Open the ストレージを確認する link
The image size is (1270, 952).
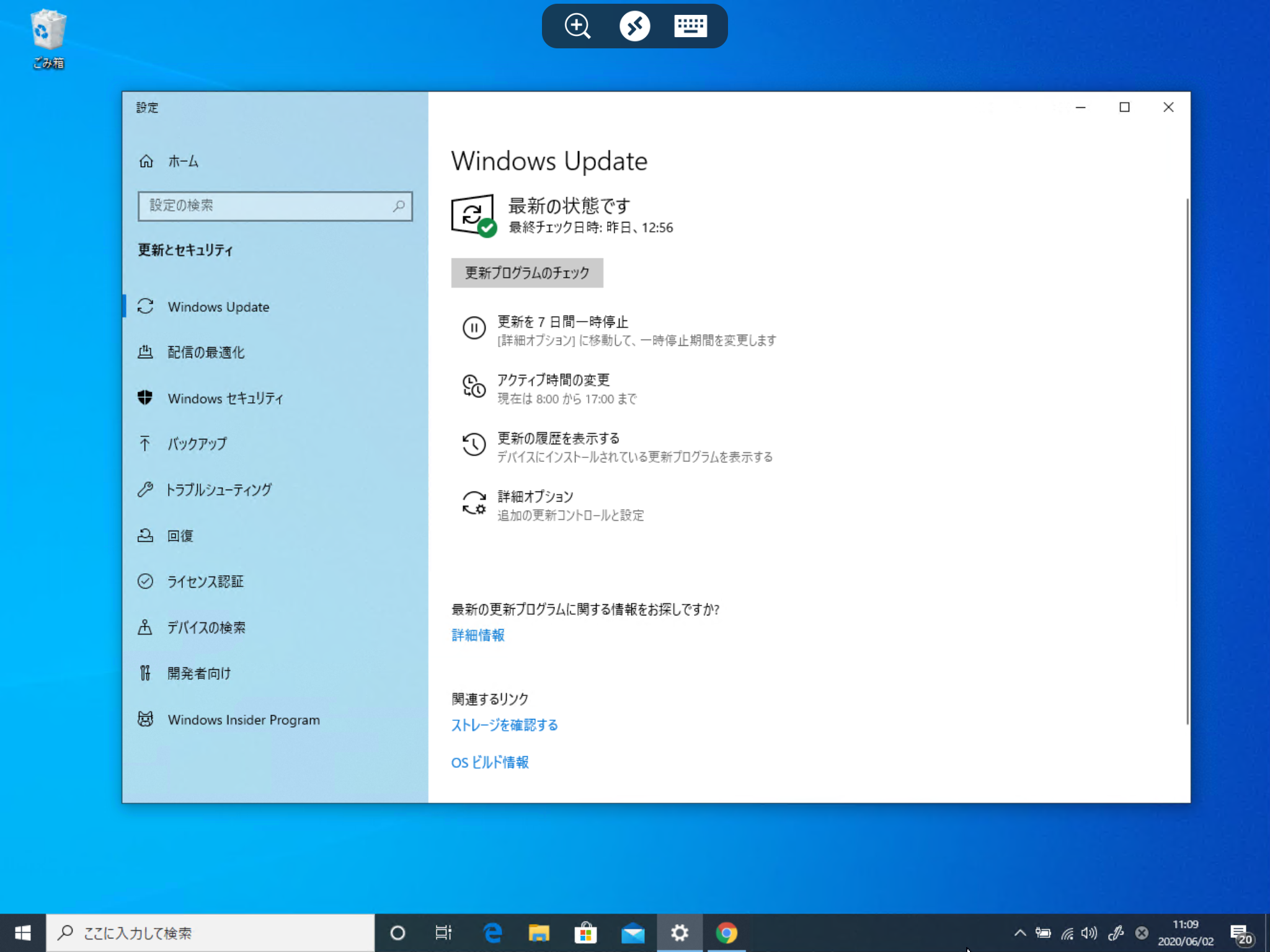(504, 725)
